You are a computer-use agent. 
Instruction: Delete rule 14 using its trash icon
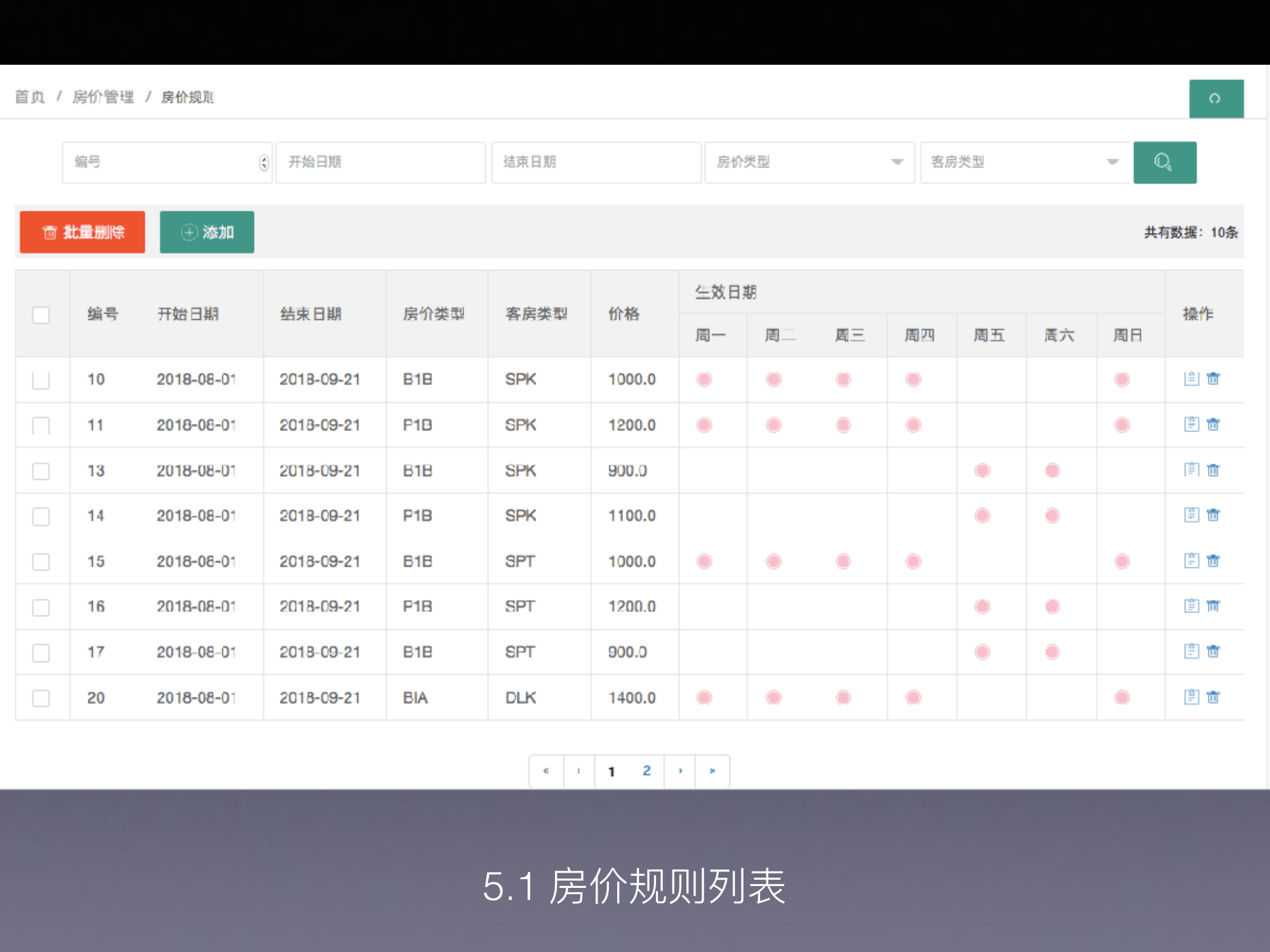[x=1213, y=515]
